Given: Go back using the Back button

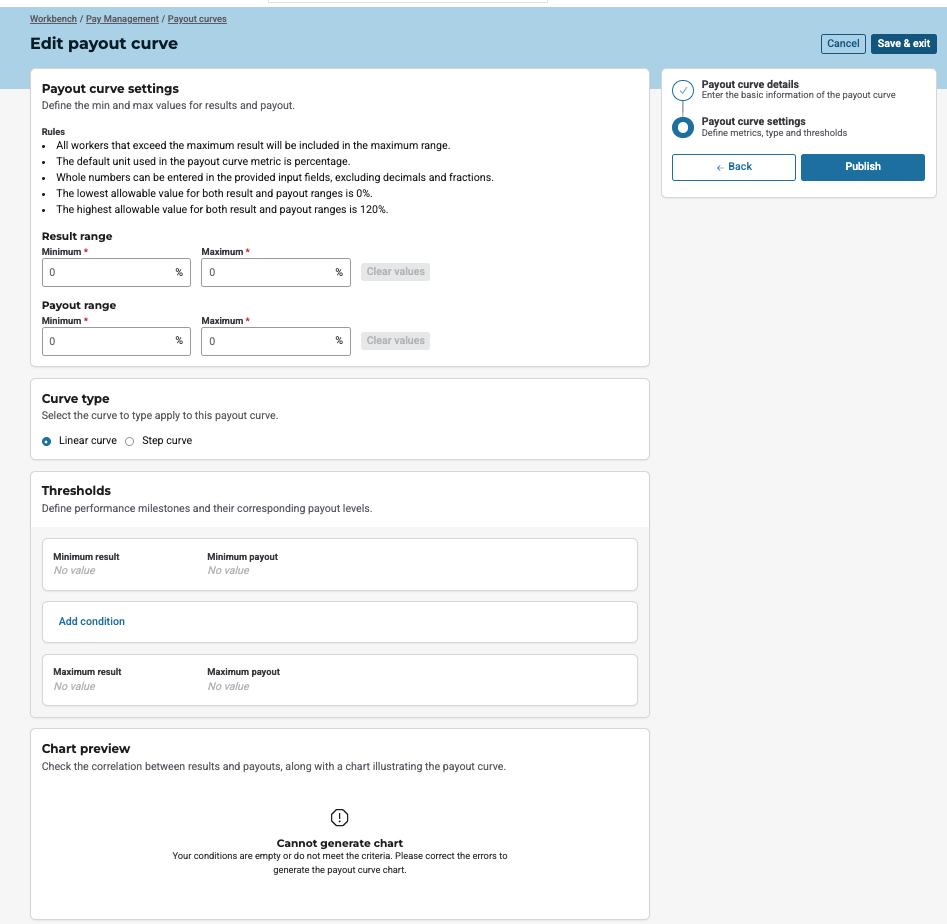Looking at the screenshot, I should click(733, 167).
